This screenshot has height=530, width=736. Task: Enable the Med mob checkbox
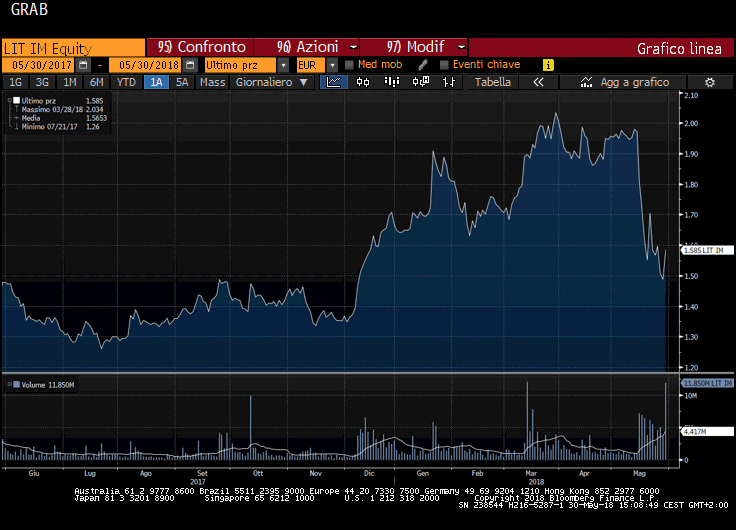pos(349,64)
